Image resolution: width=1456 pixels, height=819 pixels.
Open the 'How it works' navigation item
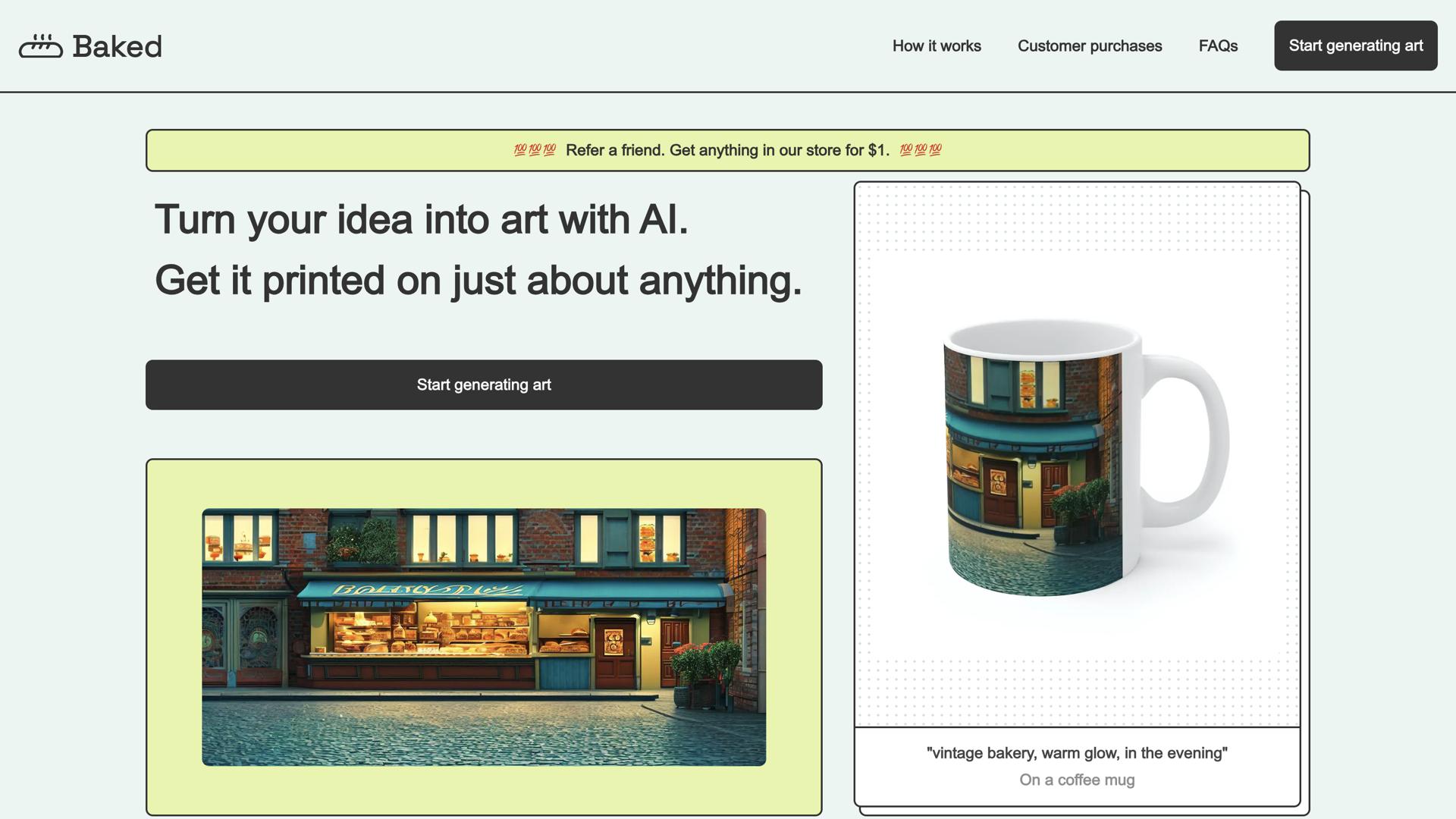point(937,45)
